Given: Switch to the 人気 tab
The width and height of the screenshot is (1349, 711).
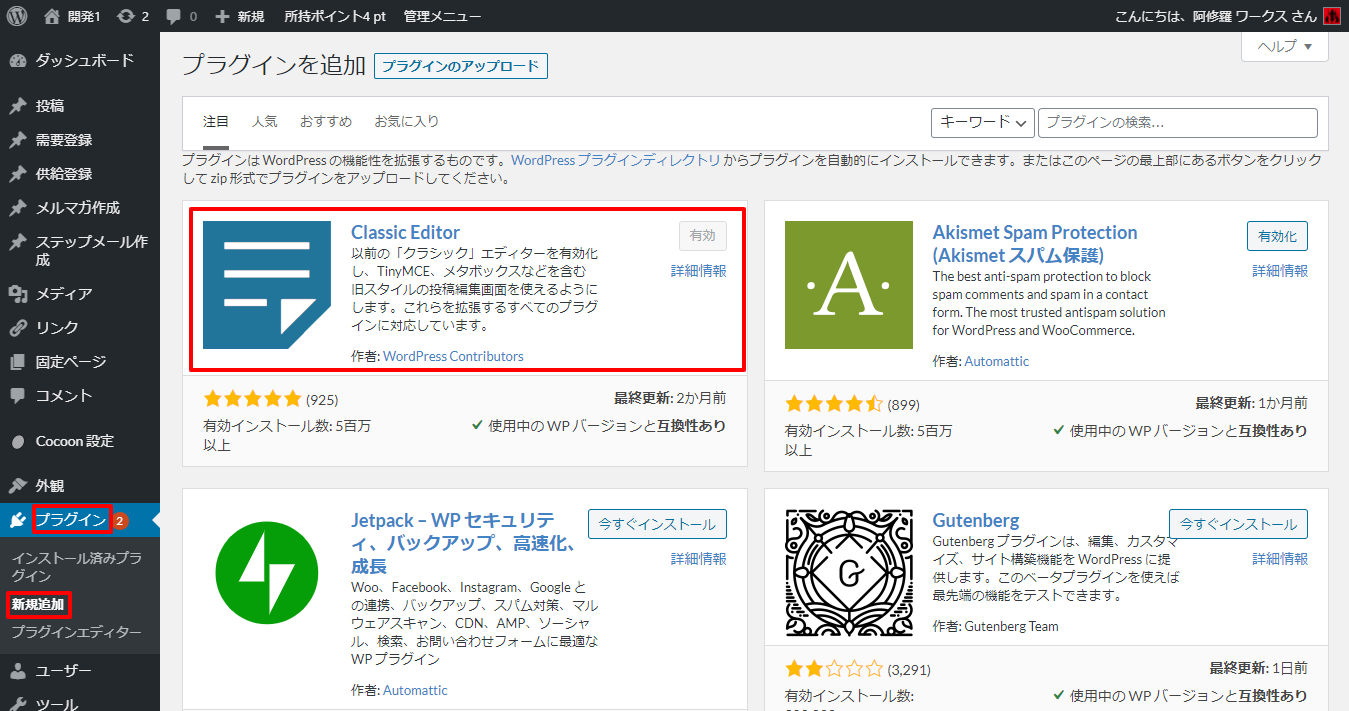Looking at the screenshot, I should (265, 122).
